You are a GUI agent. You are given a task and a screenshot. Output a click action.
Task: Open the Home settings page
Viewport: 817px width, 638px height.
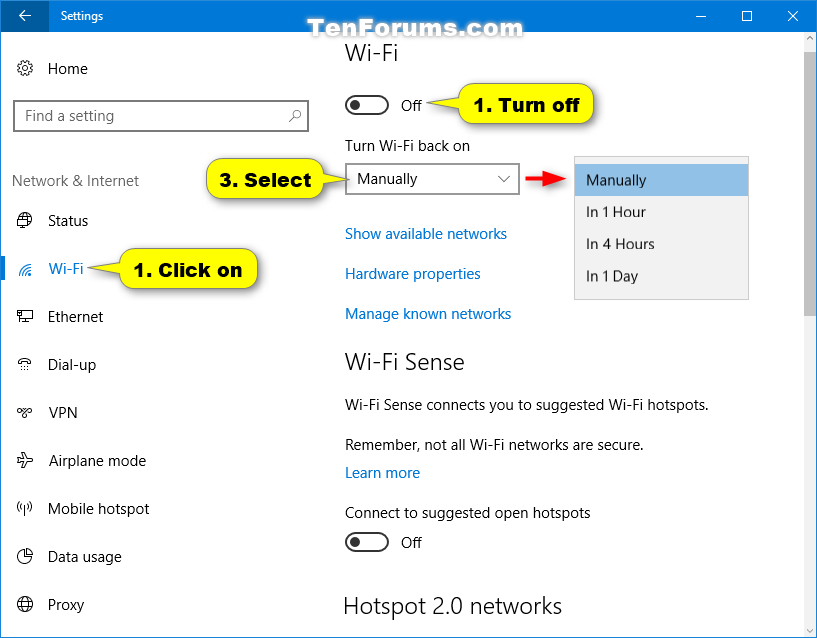tap(68, 69)
